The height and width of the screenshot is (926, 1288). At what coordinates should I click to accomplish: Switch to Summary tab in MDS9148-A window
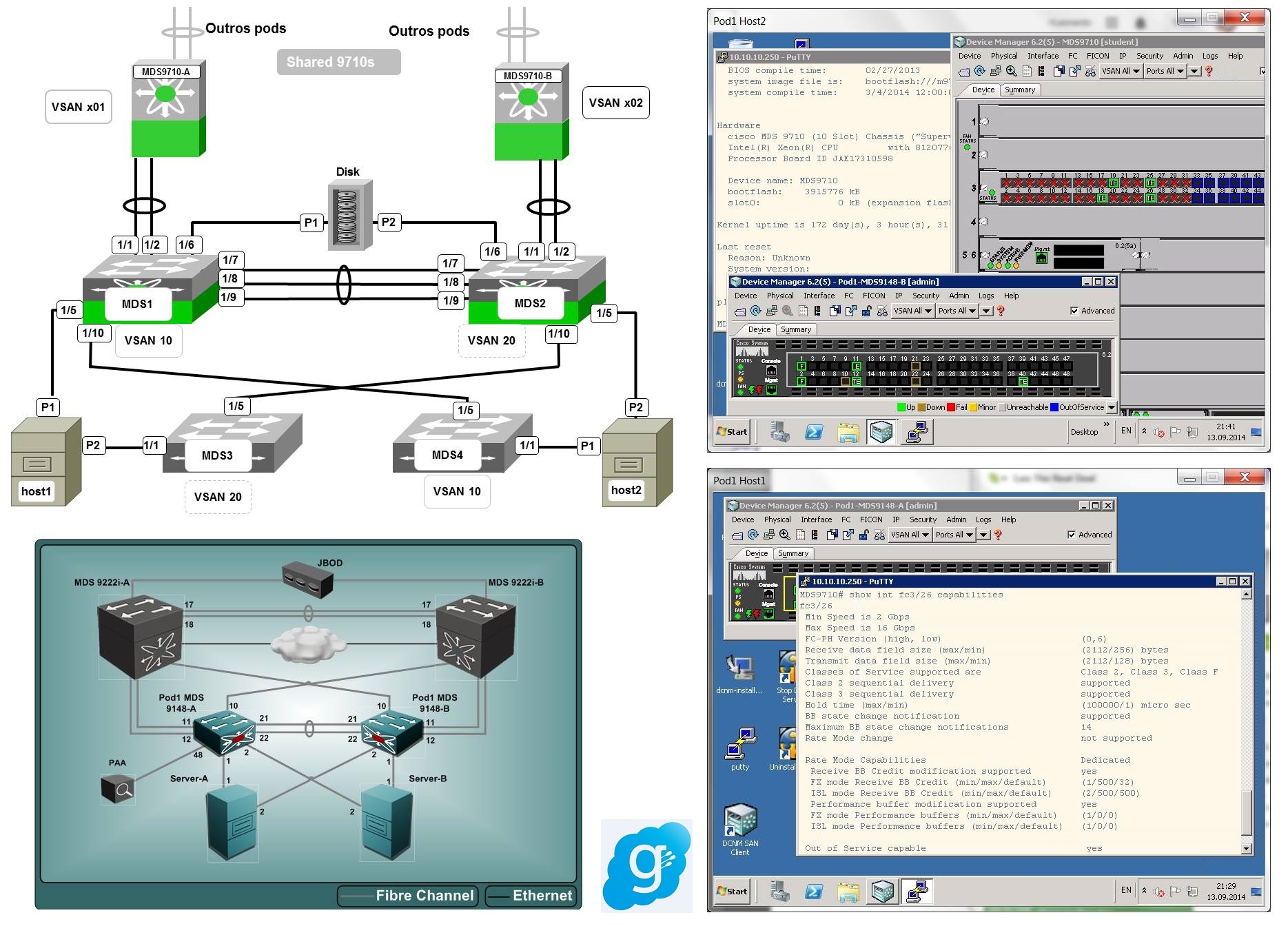coord(793,553)
